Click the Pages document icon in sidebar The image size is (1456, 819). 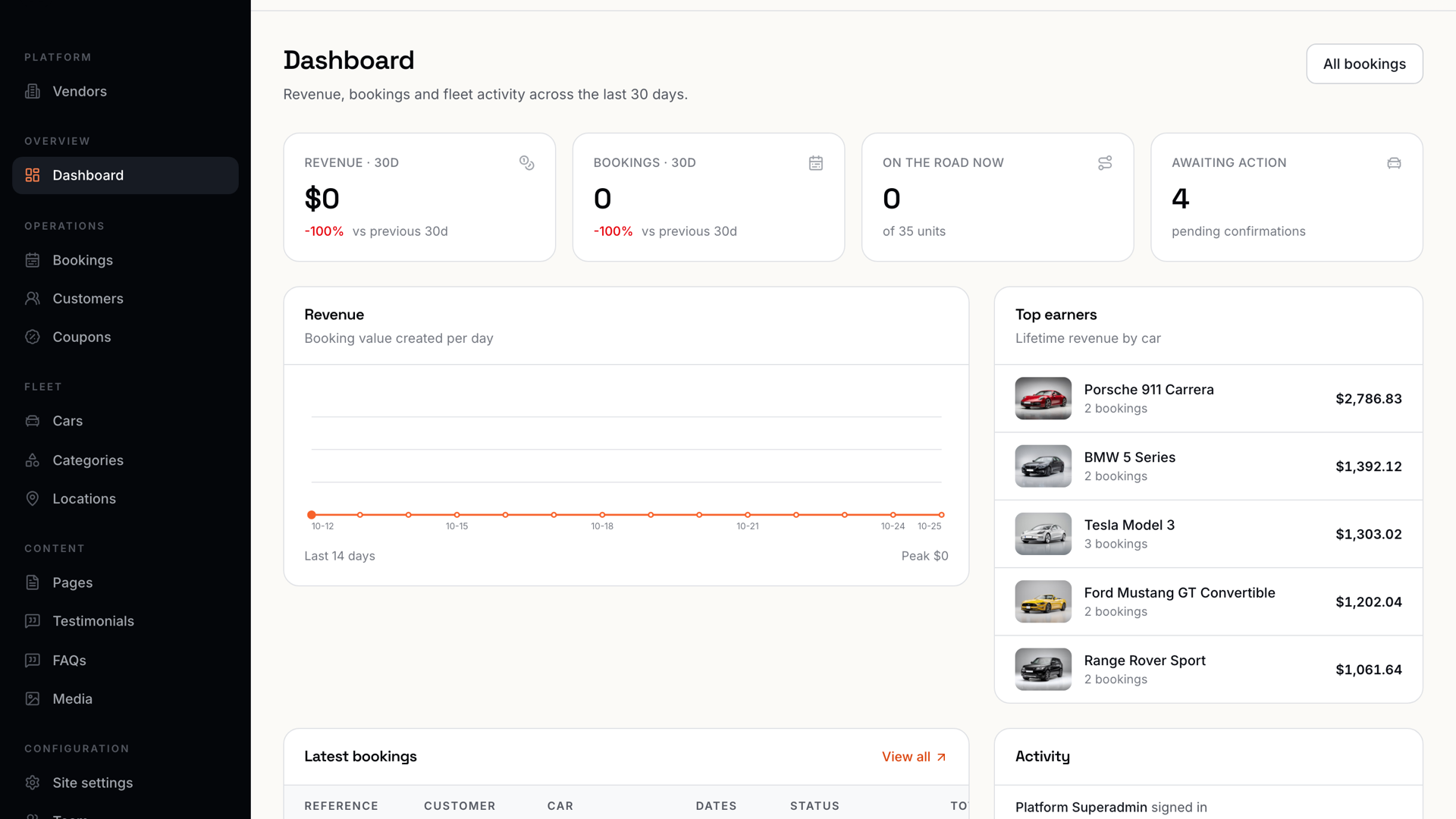point(33,582)
